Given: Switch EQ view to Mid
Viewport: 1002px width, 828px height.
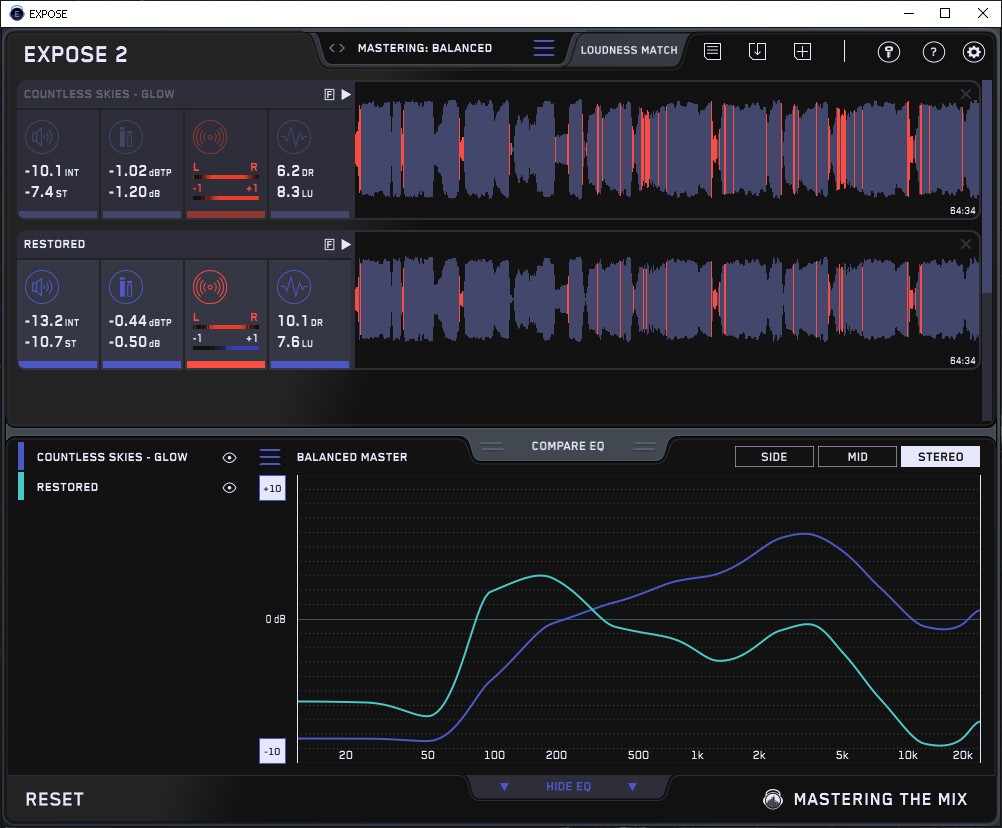Looking at the screenshot, I should coord(857,457).
